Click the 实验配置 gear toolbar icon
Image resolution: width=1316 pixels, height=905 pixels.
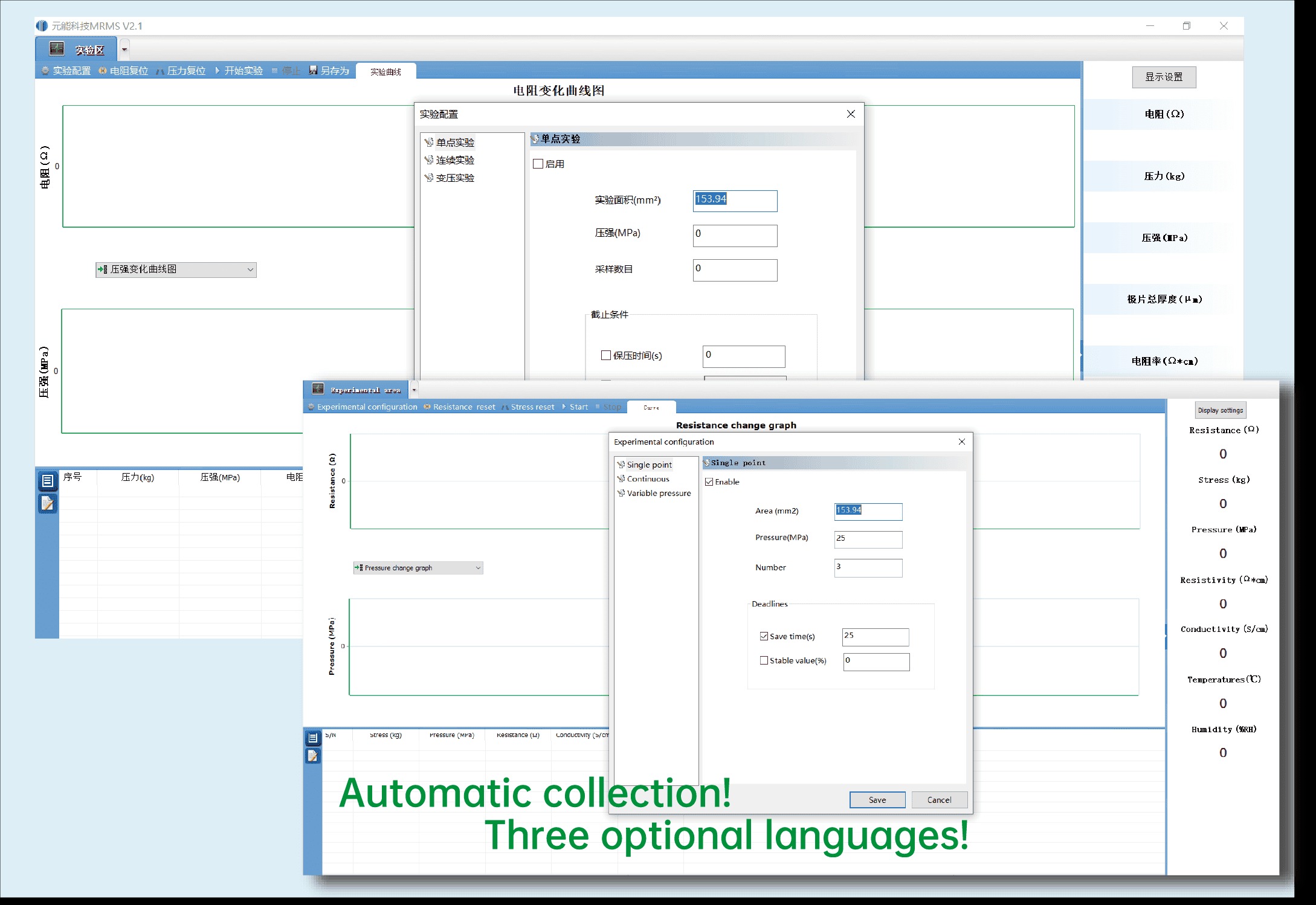[45, 71]
